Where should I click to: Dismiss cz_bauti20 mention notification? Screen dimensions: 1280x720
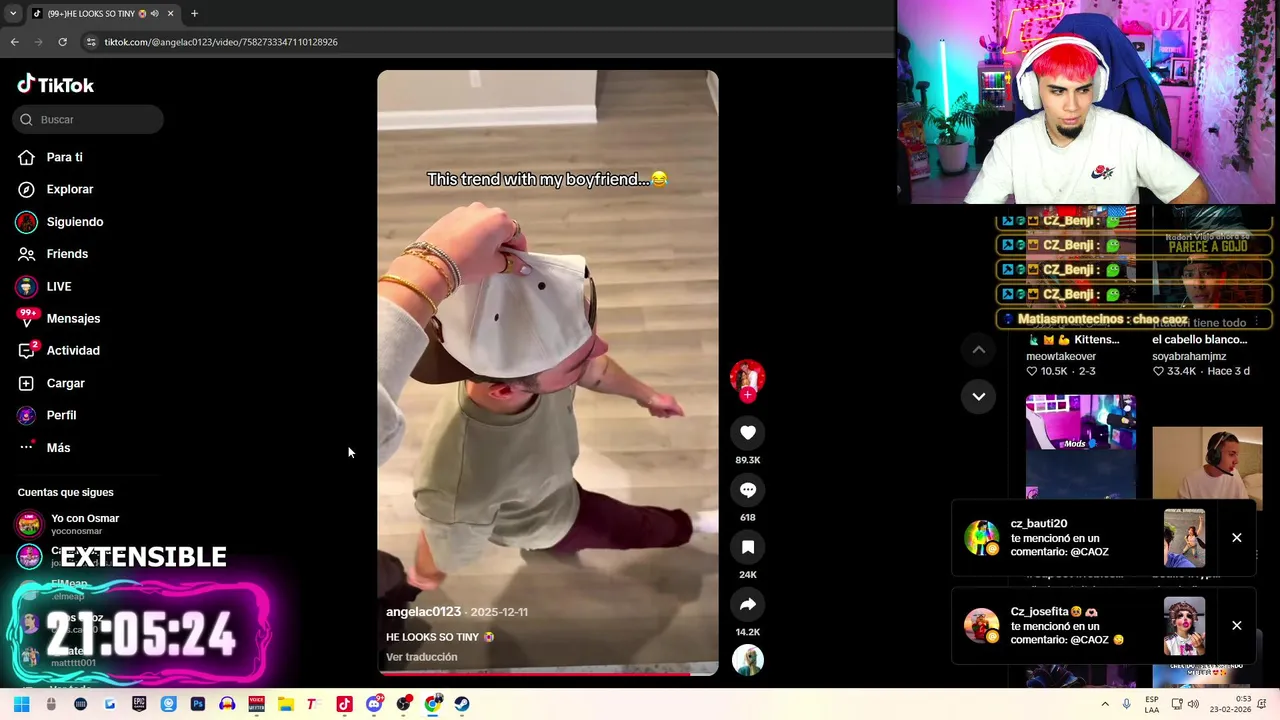[x=1237, y=538]
